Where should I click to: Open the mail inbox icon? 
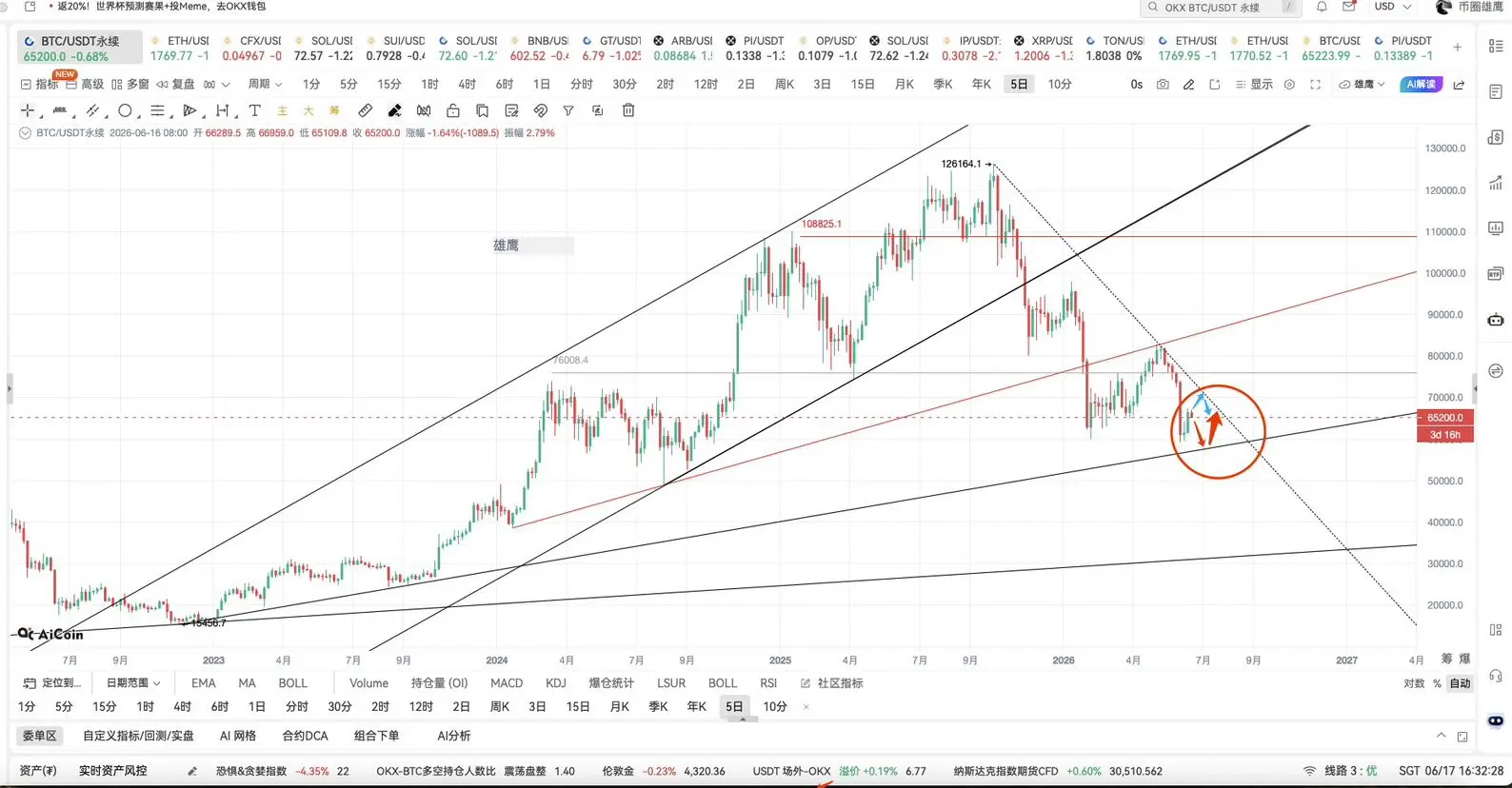point(1349,7)
